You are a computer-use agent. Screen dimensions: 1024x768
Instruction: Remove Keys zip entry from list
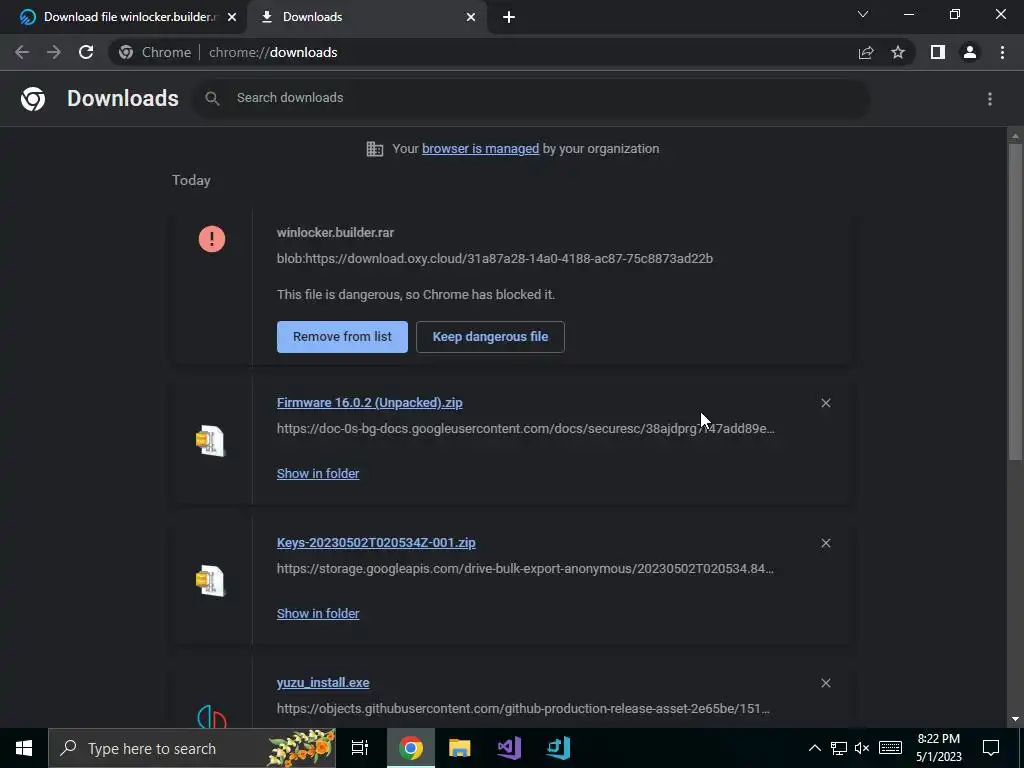[825, 543]
